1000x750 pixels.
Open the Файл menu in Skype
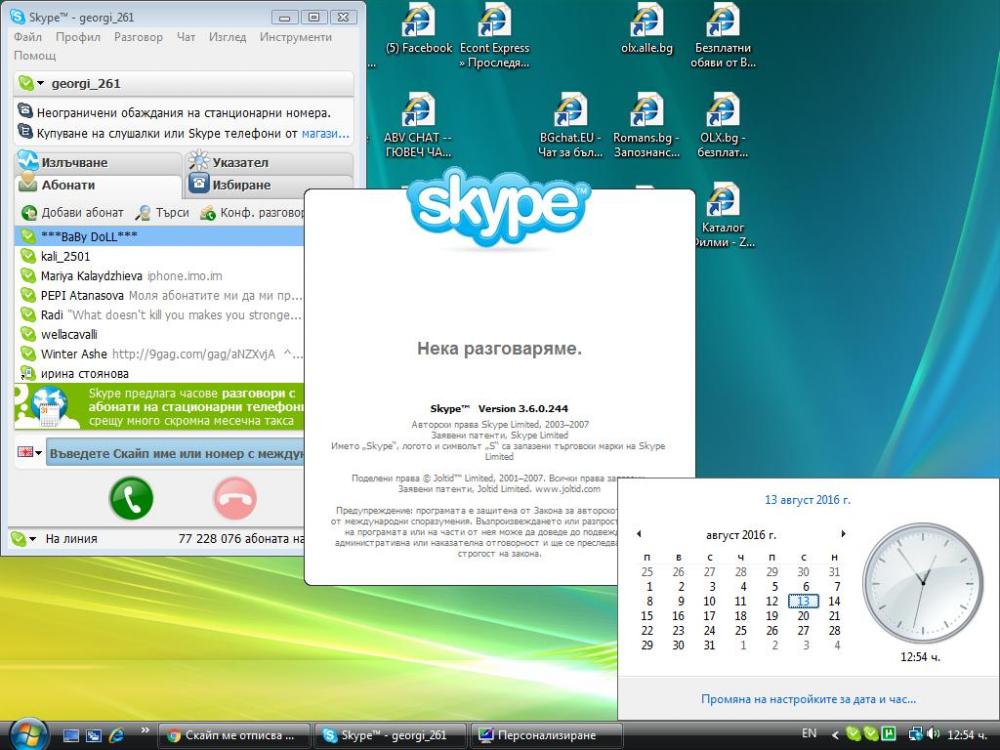tap(27, 37)
